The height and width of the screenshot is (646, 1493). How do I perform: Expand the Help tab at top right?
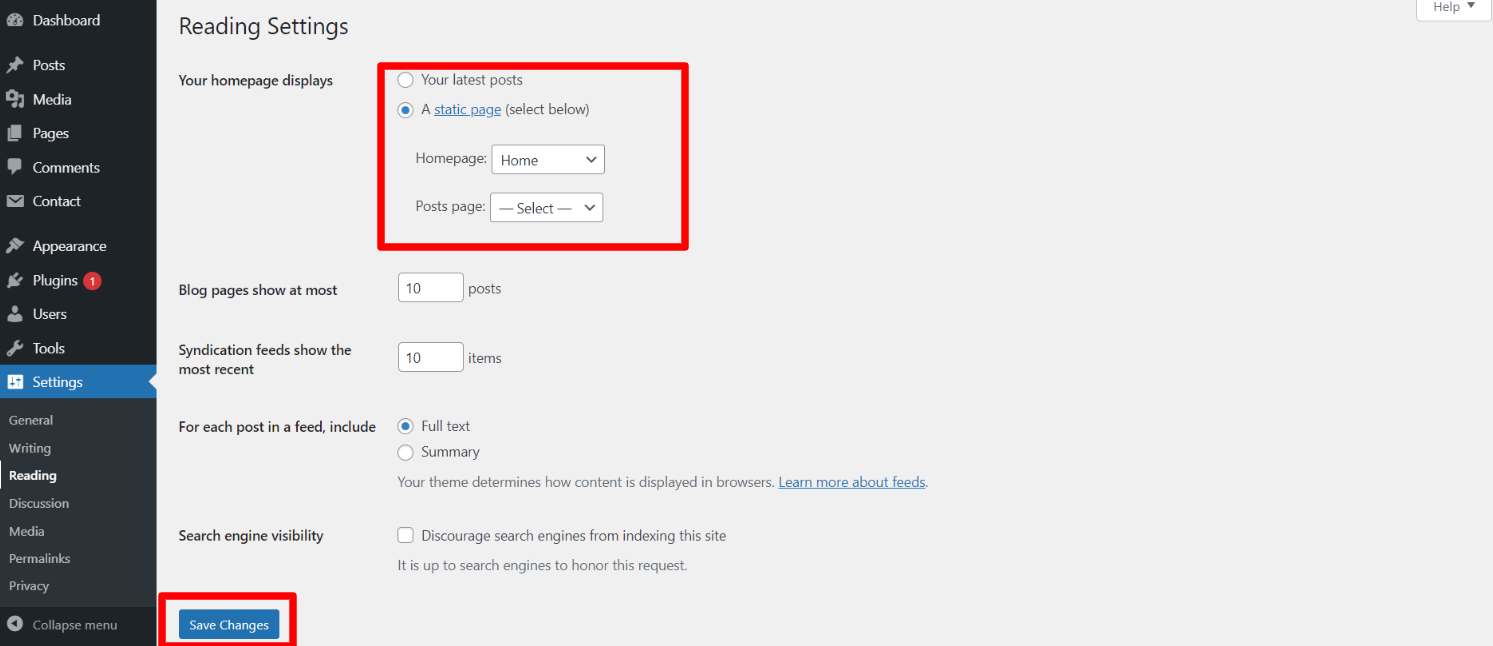[1453, 8]
